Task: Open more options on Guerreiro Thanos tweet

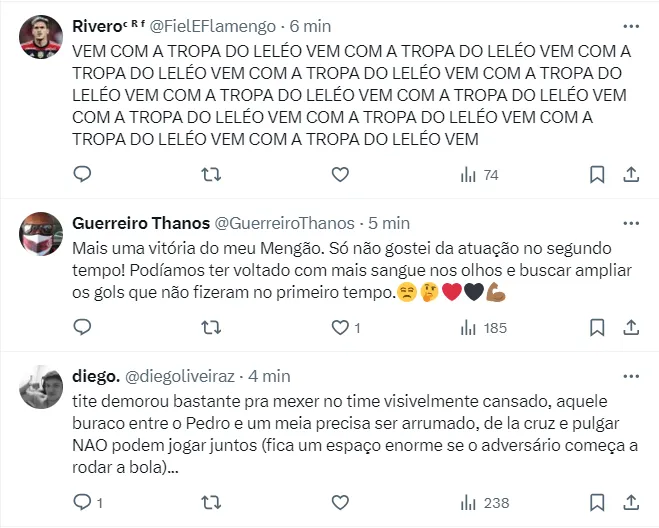Action: coord(631,222)
